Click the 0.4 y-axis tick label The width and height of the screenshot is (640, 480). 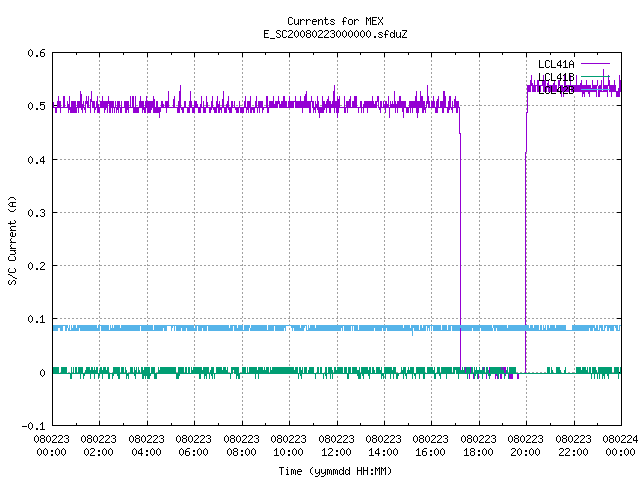[x=36, y=160]
